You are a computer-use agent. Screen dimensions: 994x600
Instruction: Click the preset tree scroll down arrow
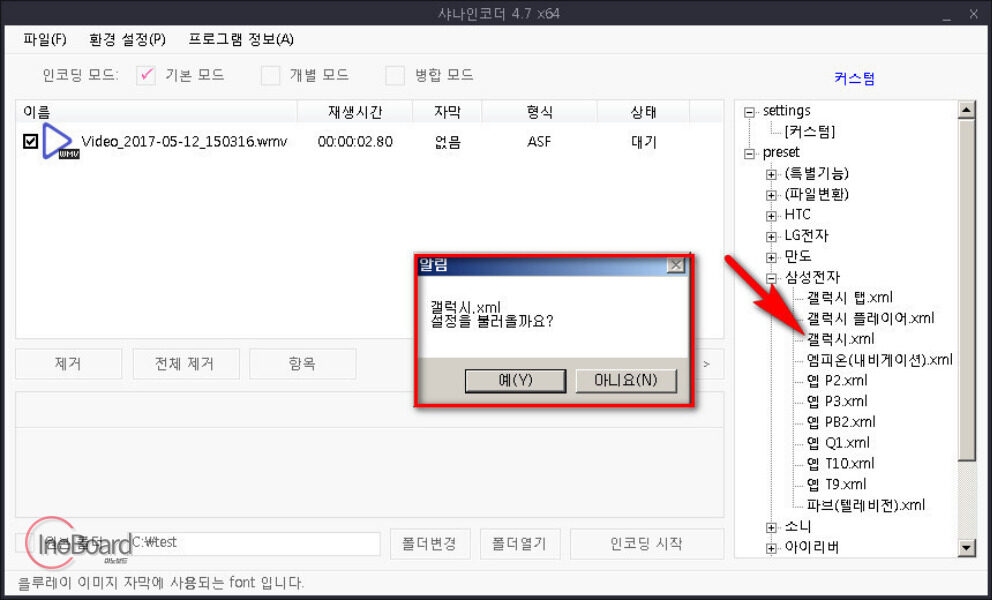coord(966,548)
